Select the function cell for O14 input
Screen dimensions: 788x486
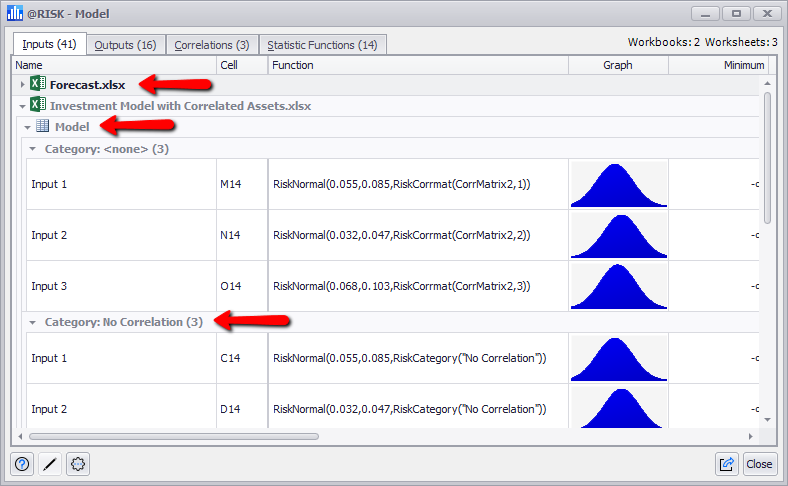coord(417,286)
